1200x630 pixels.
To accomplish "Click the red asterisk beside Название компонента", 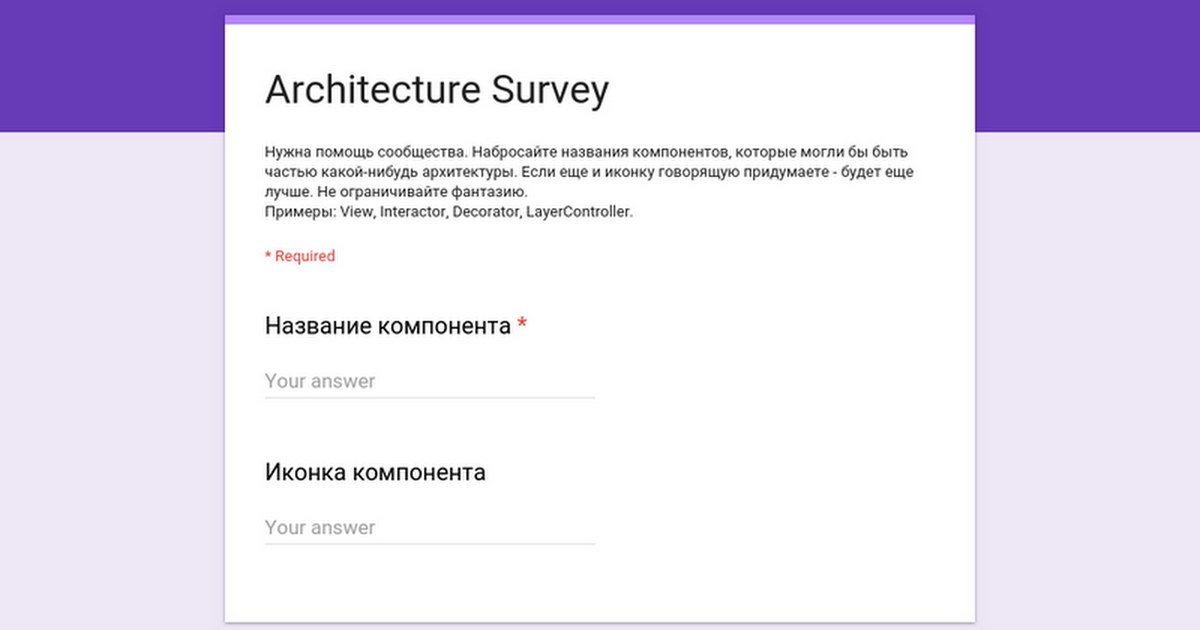I will click(522, 325).
